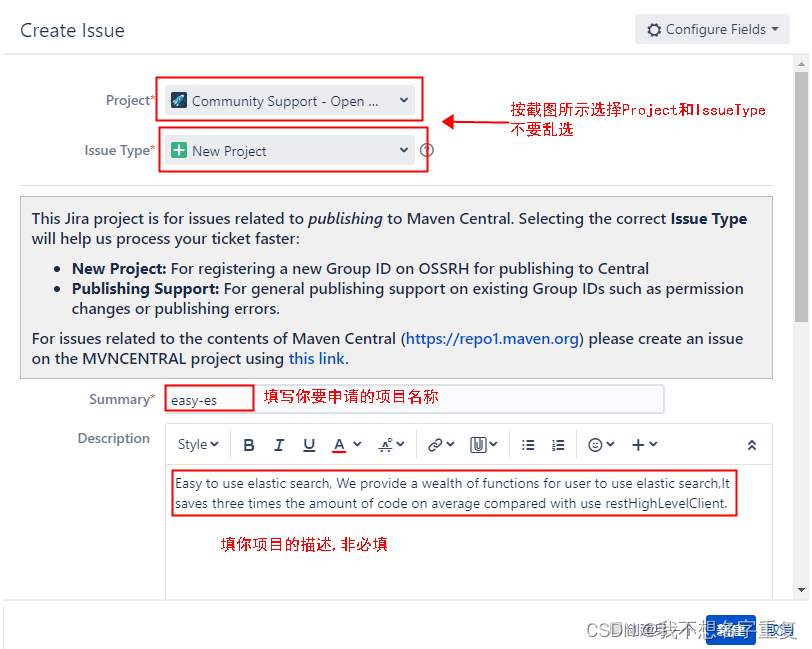The width and height of the screenshot is (812, 649).
Task: Toggle underline formatting
Action: [309, 445]
